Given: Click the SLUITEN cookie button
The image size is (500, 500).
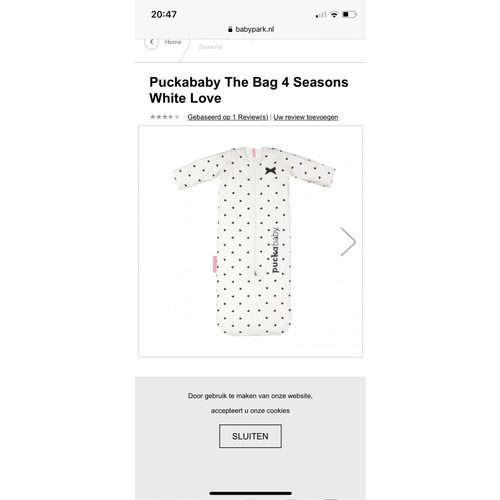Looking at the screenshot, I should tap(250, 436).
